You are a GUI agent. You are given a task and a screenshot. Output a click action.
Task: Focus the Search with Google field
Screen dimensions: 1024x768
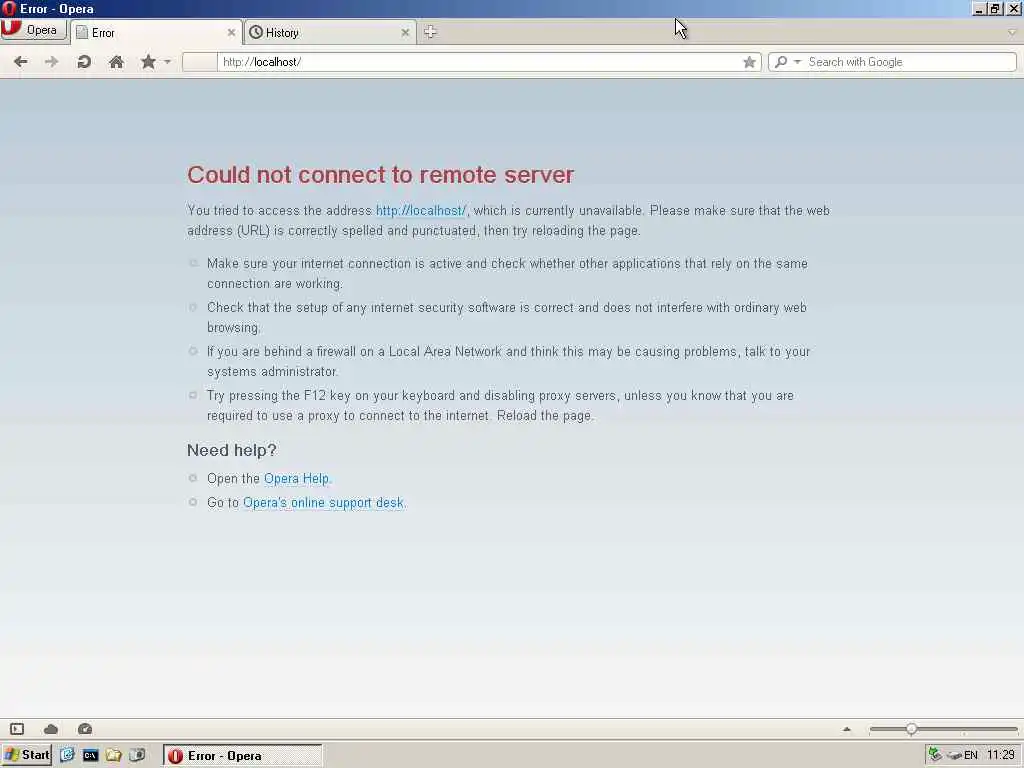click(x=910, y=62)
